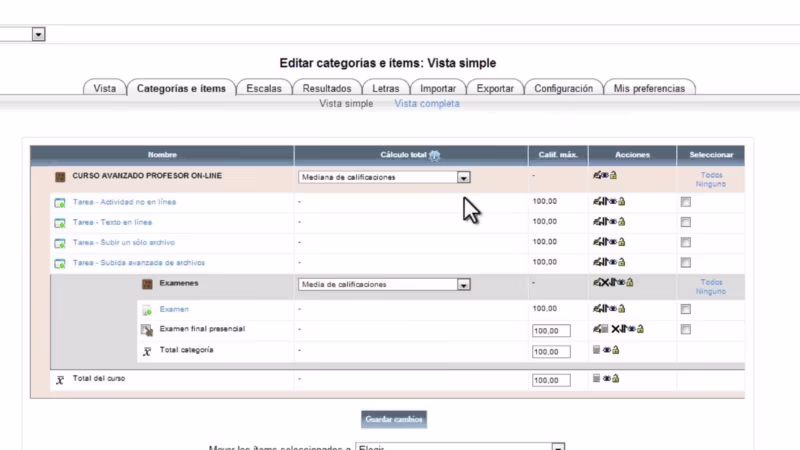Tick checkbox for Tarea - Subir un sólo archivo

[686, 242]
